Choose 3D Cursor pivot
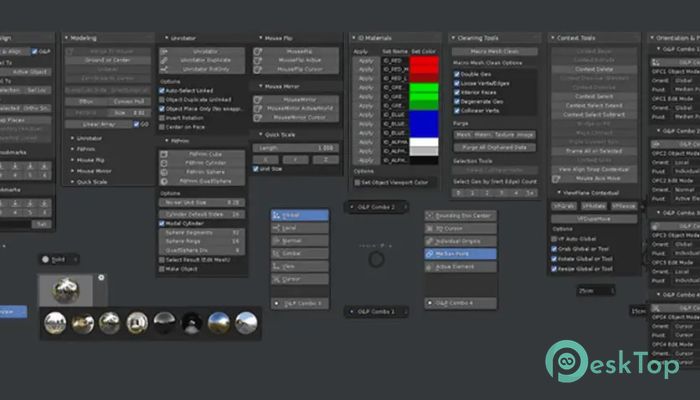 460,229
